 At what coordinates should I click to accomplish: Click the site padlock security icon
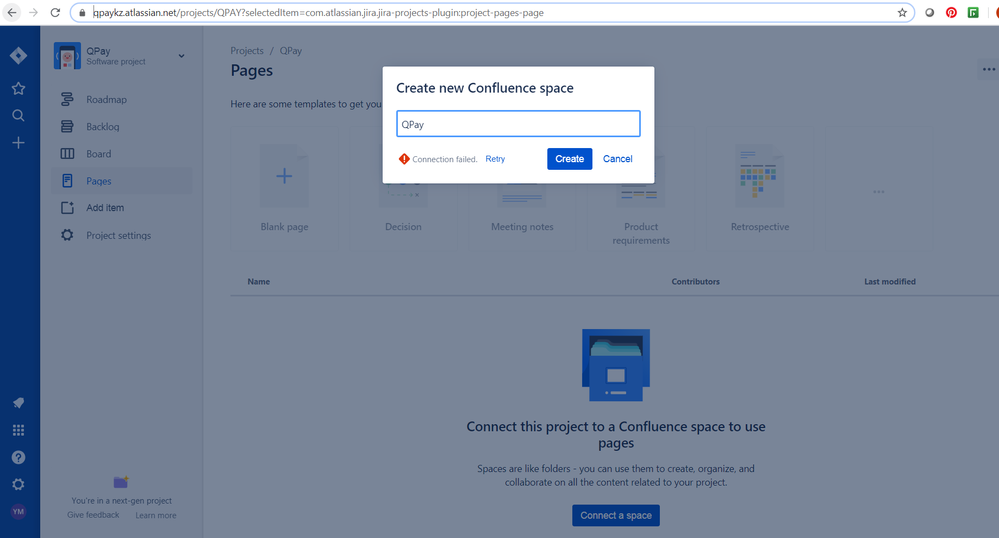82,13
